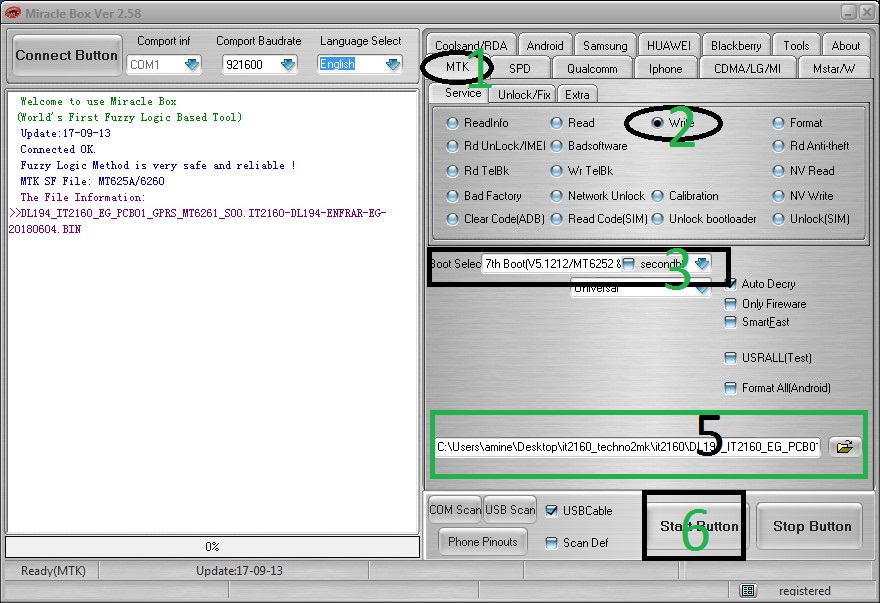Click the 0% progress bar
The image size is (880, 603).
(212, 547)
